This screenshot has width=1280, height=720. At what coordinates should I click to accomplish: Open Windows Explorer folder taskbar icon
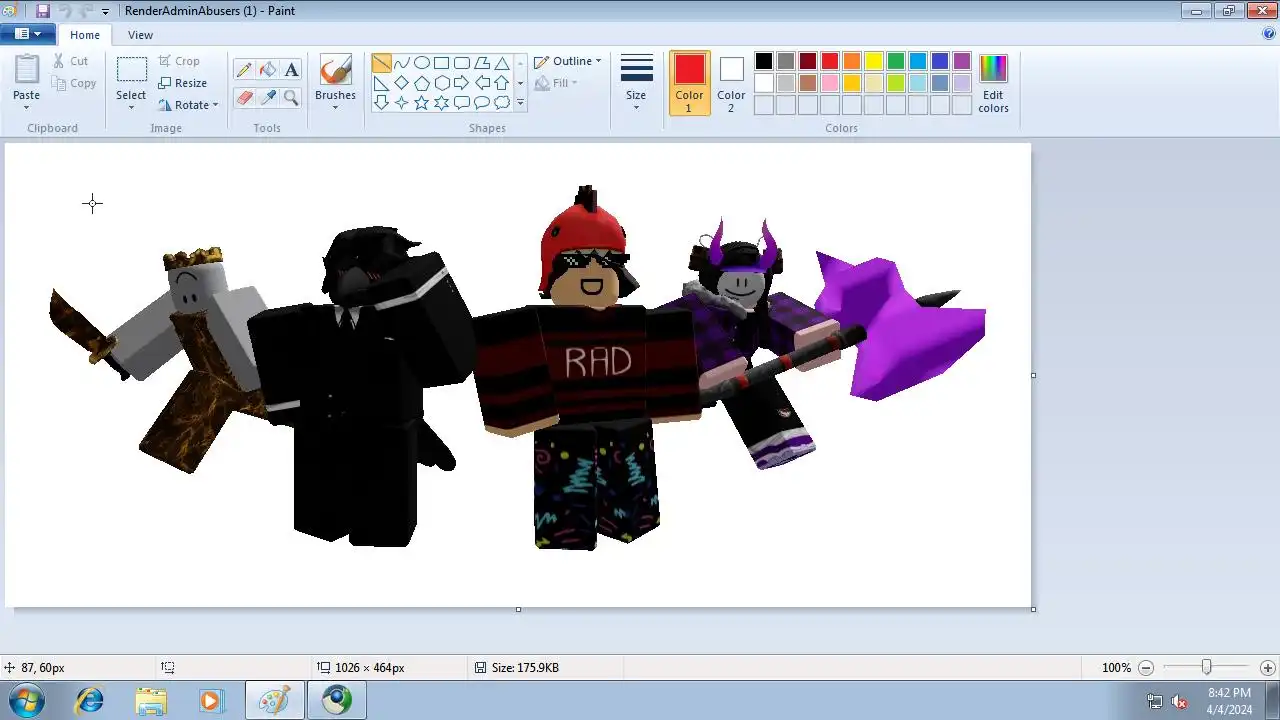pos(151,700)
